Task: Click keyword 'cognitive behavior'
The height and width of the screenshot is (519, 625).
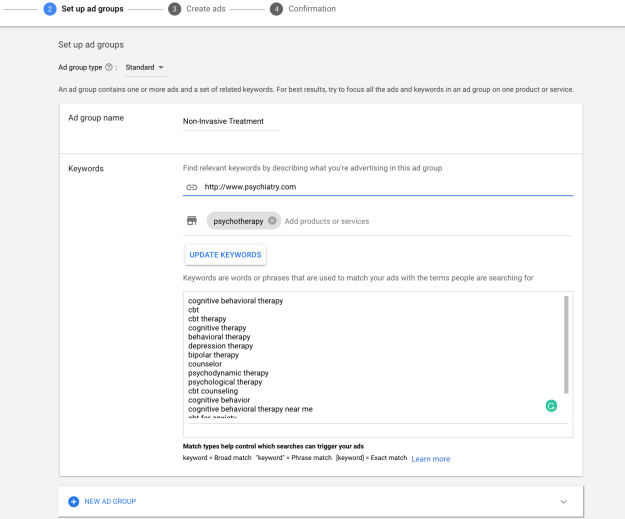Action: 219,400
